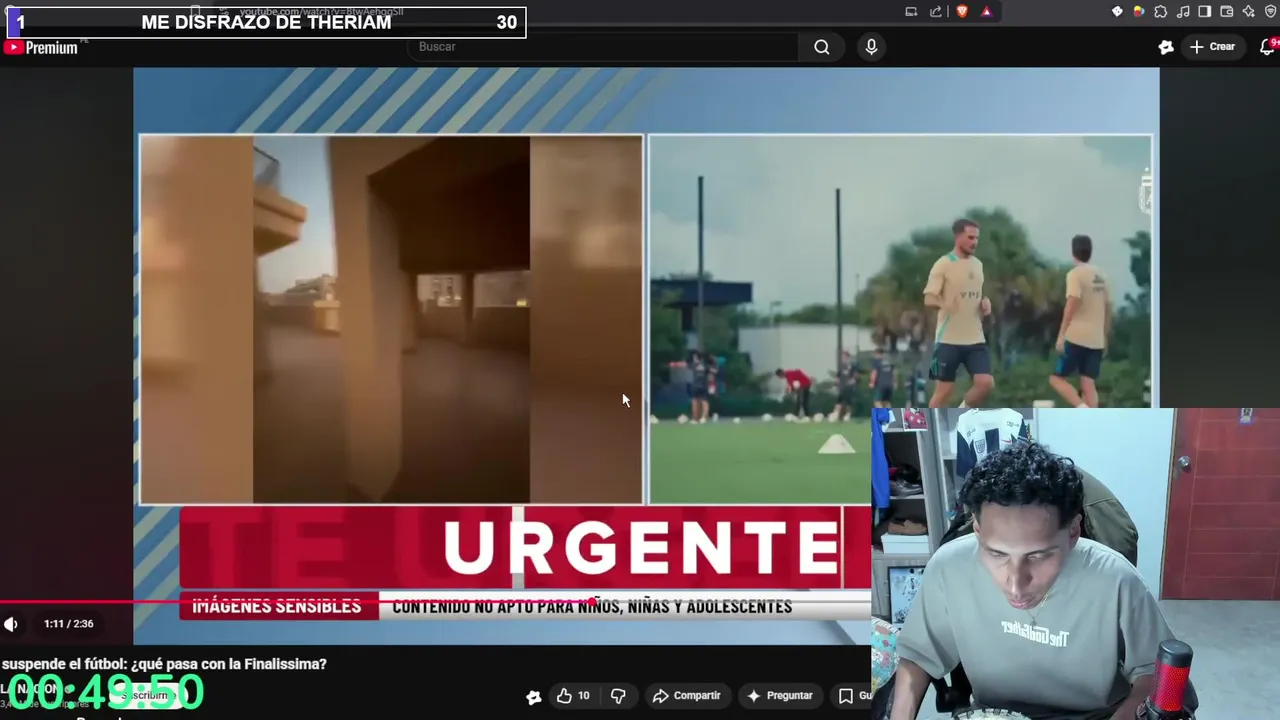This screenshot has width=1280, height=720.
Task: Open the Crear create button
Action: click(1212, 47)
